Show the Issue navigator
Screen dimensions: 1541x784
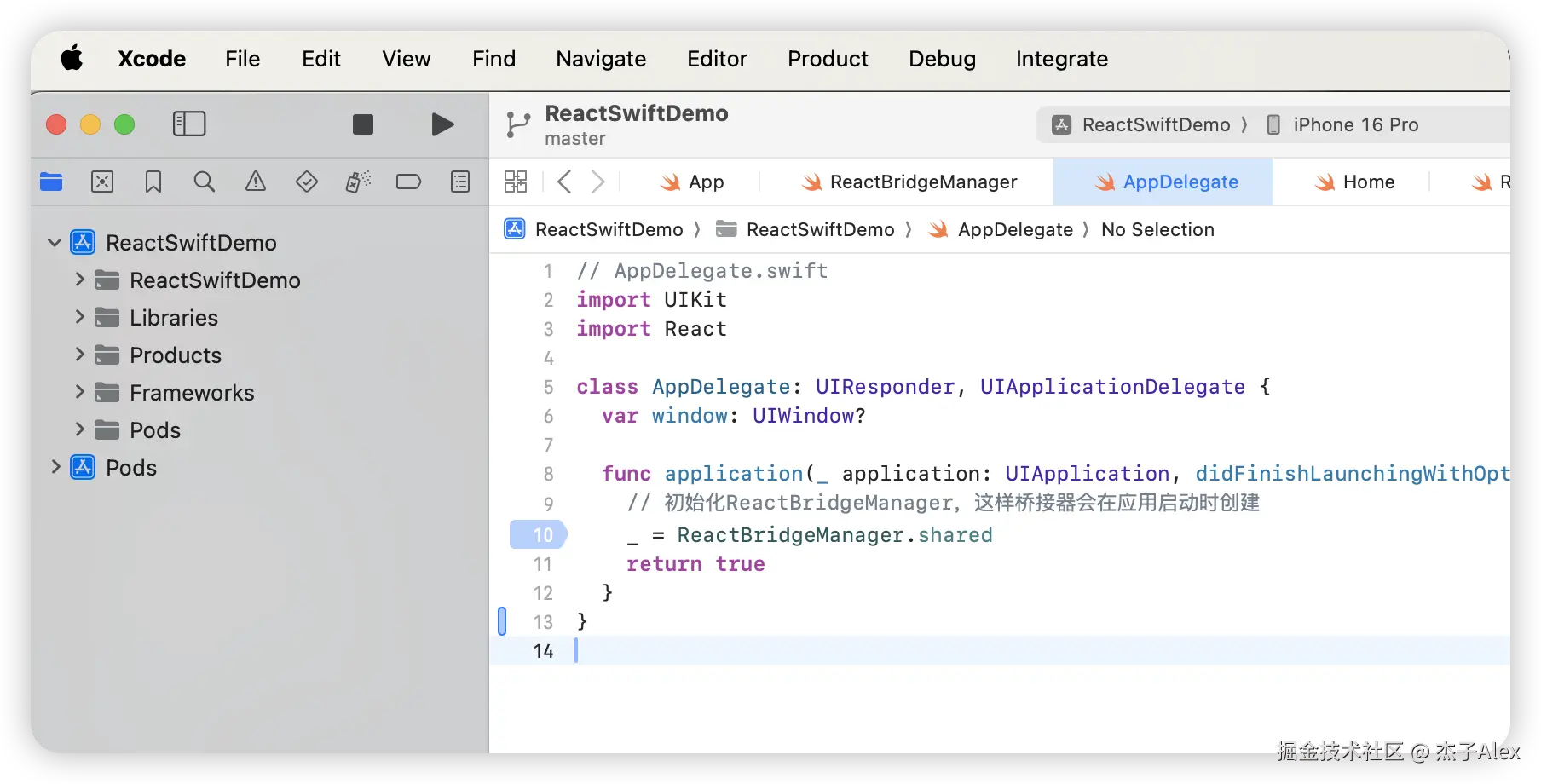click(256, 182)
